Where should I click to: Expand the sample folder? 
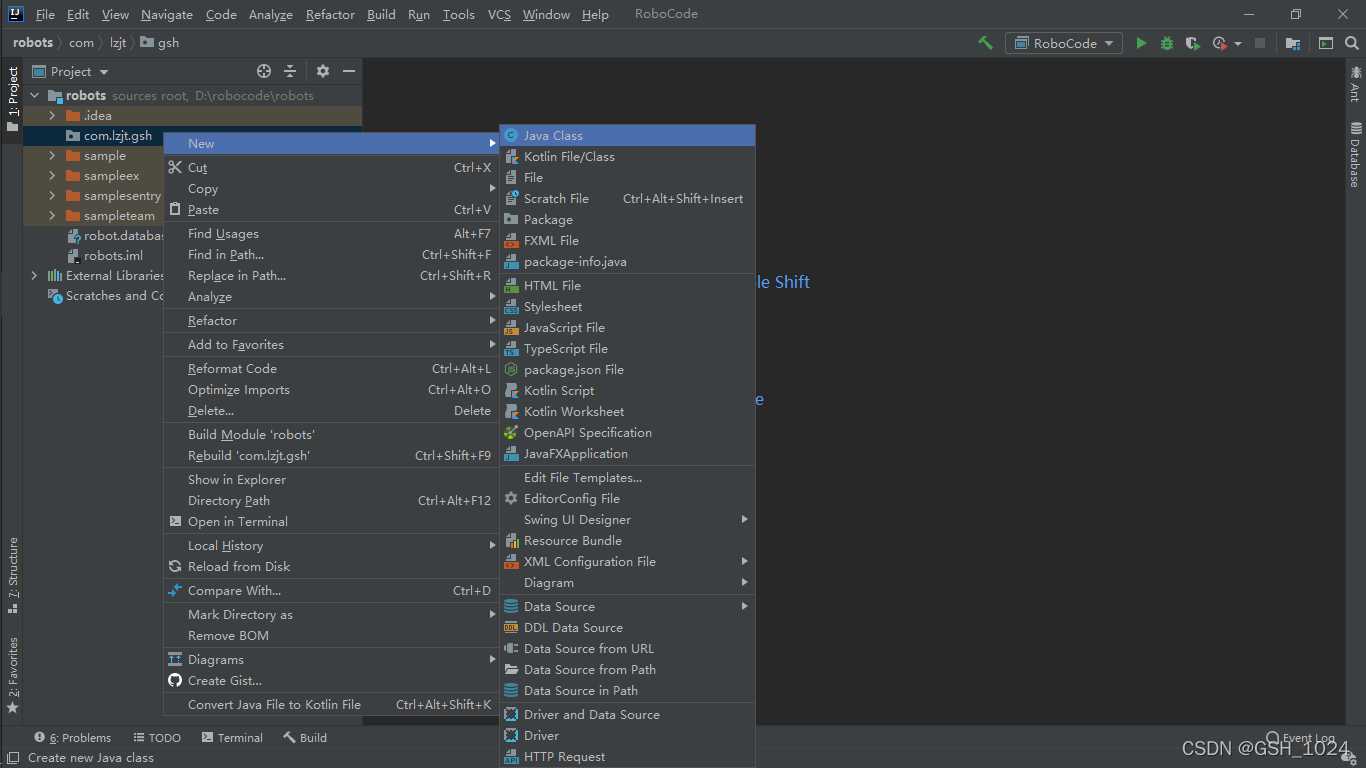pyautogui.click(x=52, y=156)
